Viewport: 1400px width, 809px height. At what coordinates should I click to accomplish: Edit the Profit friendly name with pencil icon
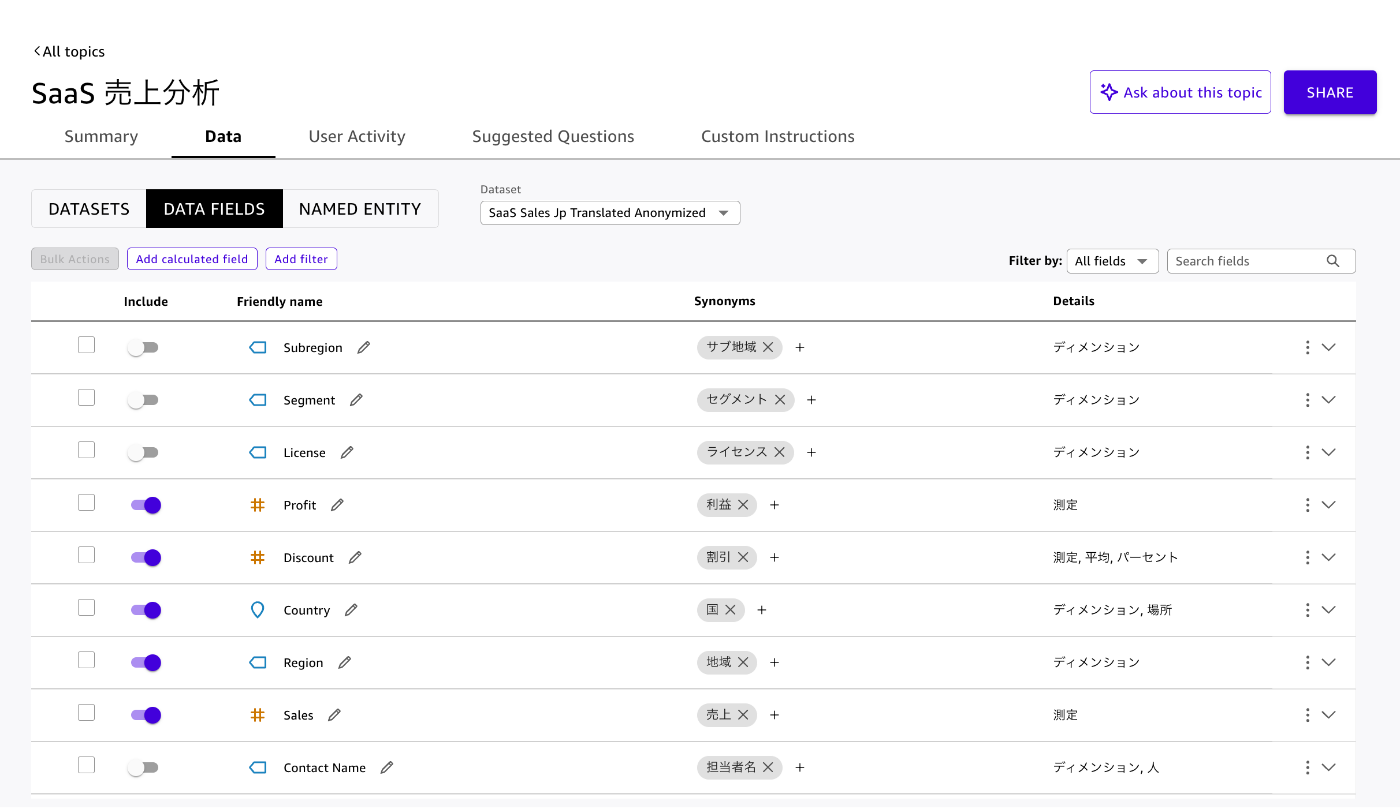(337, 505)
